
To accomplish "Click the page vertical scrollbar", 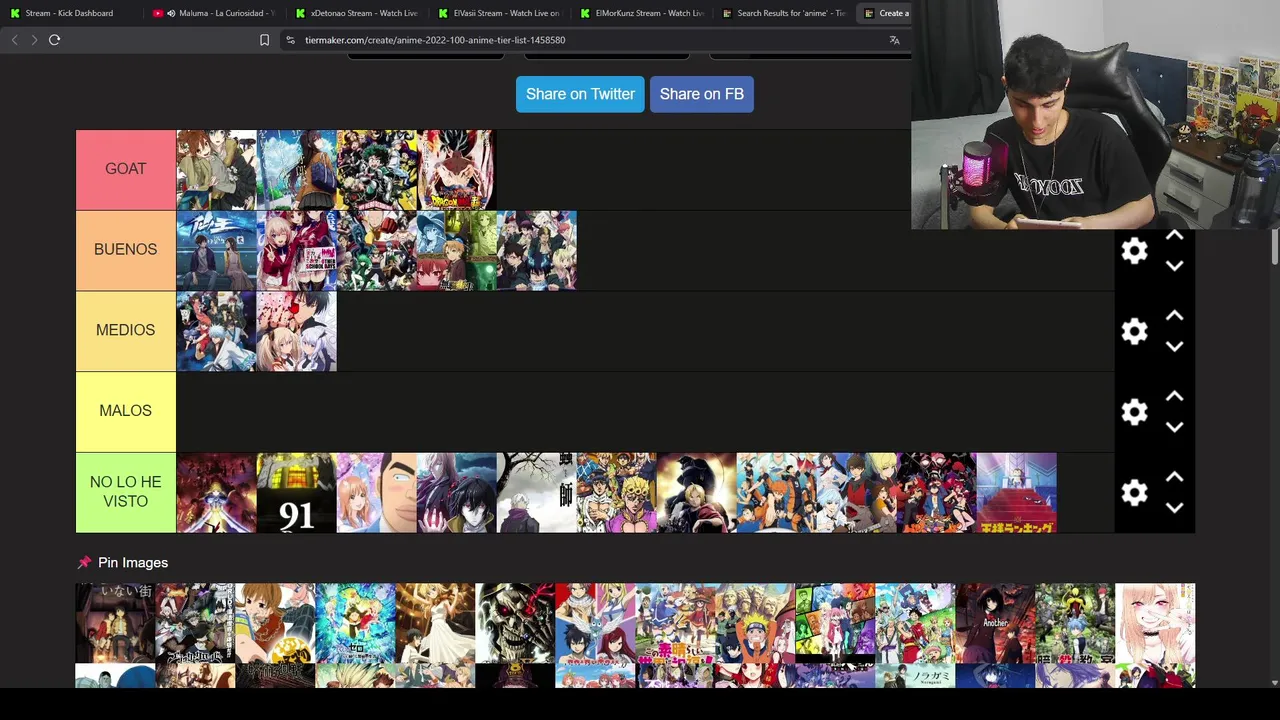I will coord(1274,245).
